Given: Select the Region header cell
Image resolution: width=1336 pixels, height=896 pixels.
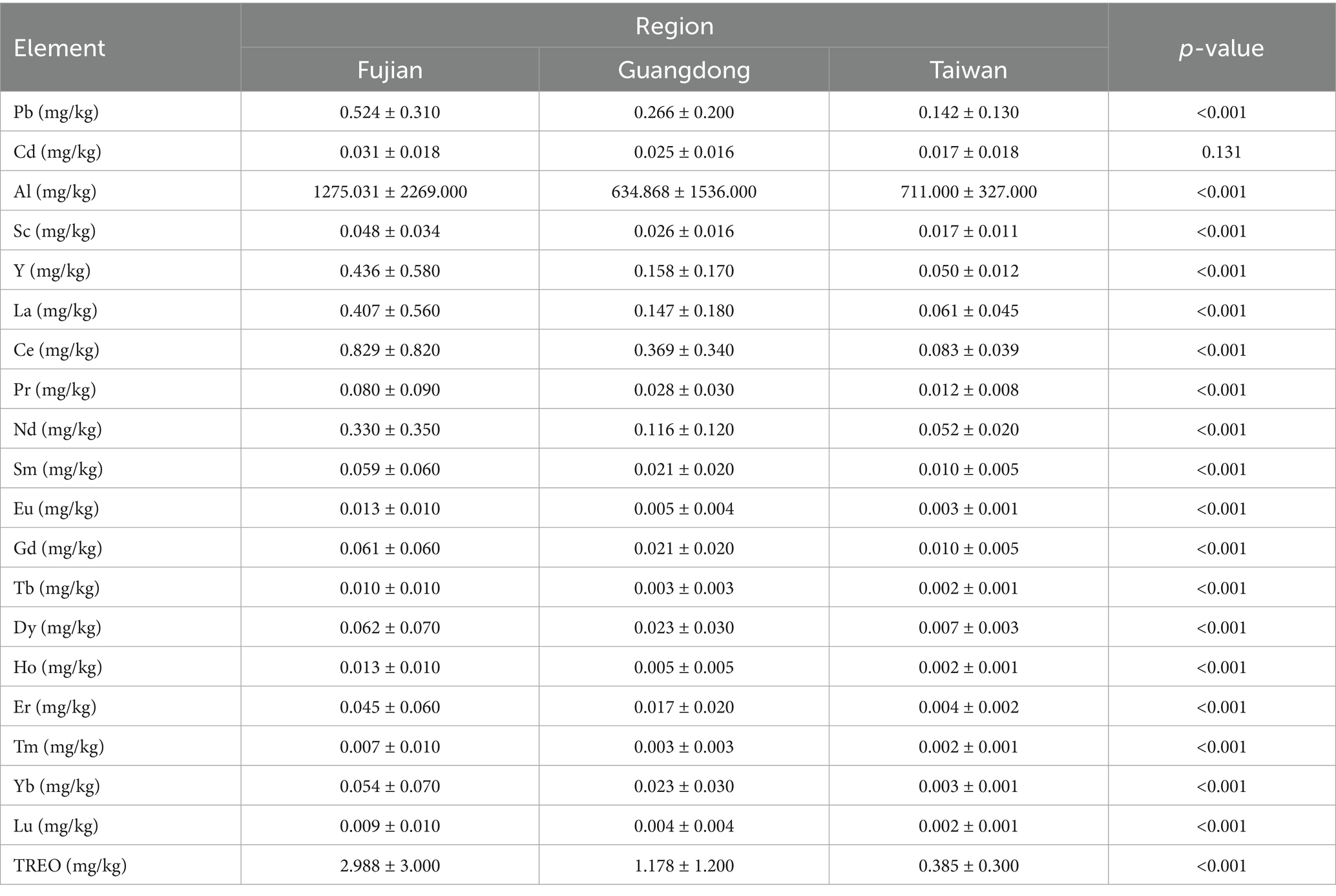Looking at the screenshot, I should (x=674, y=26).
